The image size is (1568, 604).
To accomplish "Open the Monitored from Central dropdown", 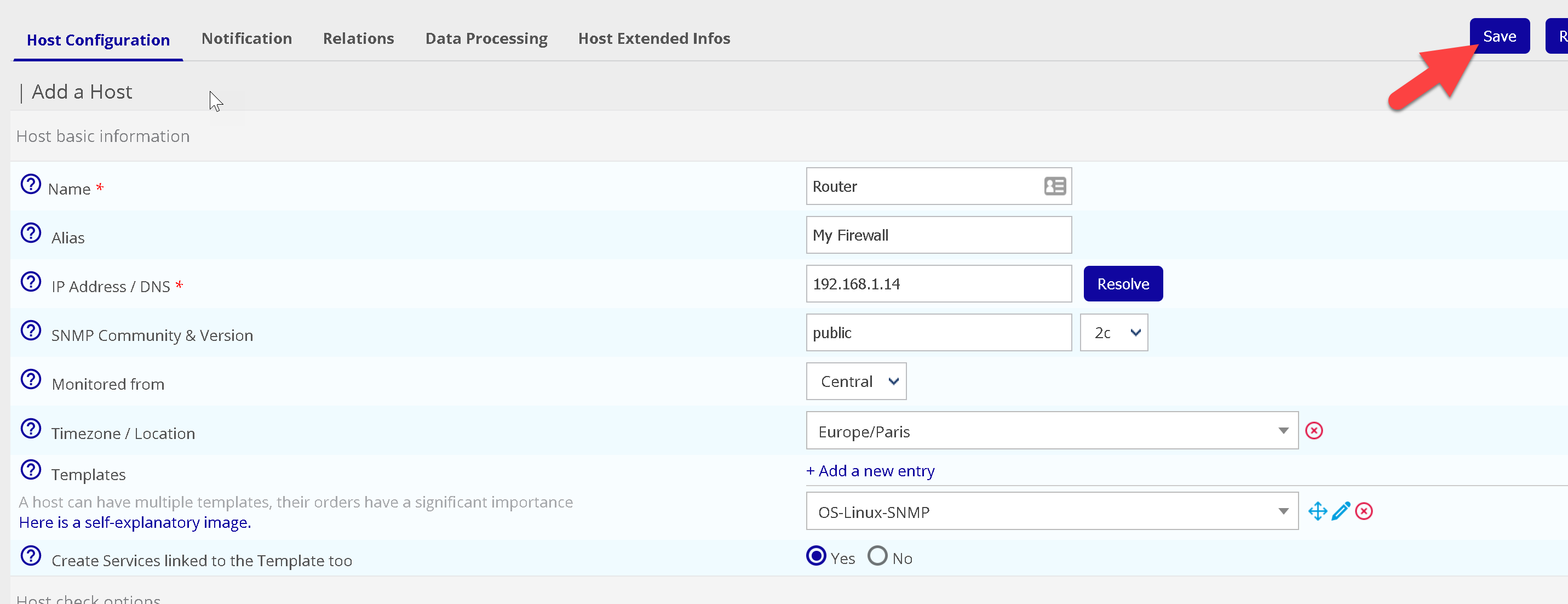I will click(x=856, y=381).
